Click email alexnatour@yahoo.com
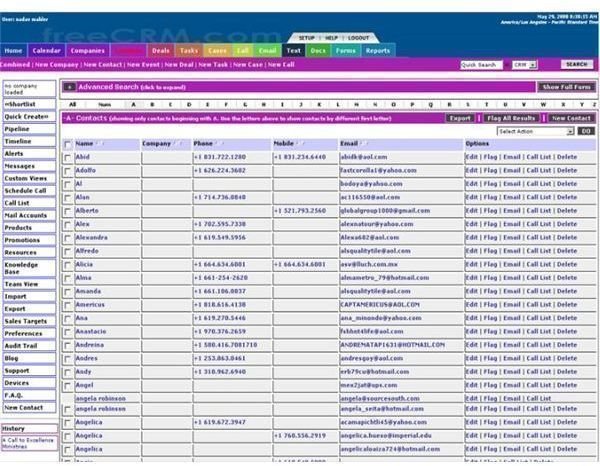Viewport: 600px width, 466px height. (x=377, y=224)
